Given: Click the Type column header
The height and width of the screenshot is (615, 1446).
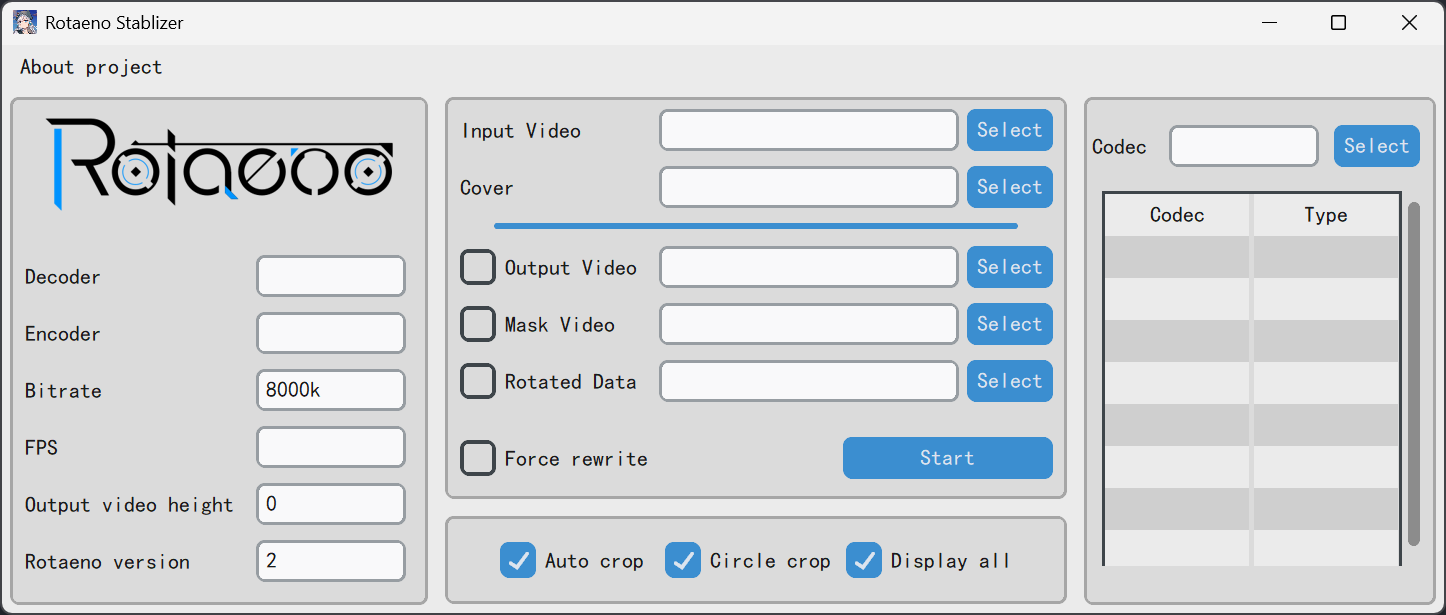Looking at the screenshot, I should tap(1325, 215).
